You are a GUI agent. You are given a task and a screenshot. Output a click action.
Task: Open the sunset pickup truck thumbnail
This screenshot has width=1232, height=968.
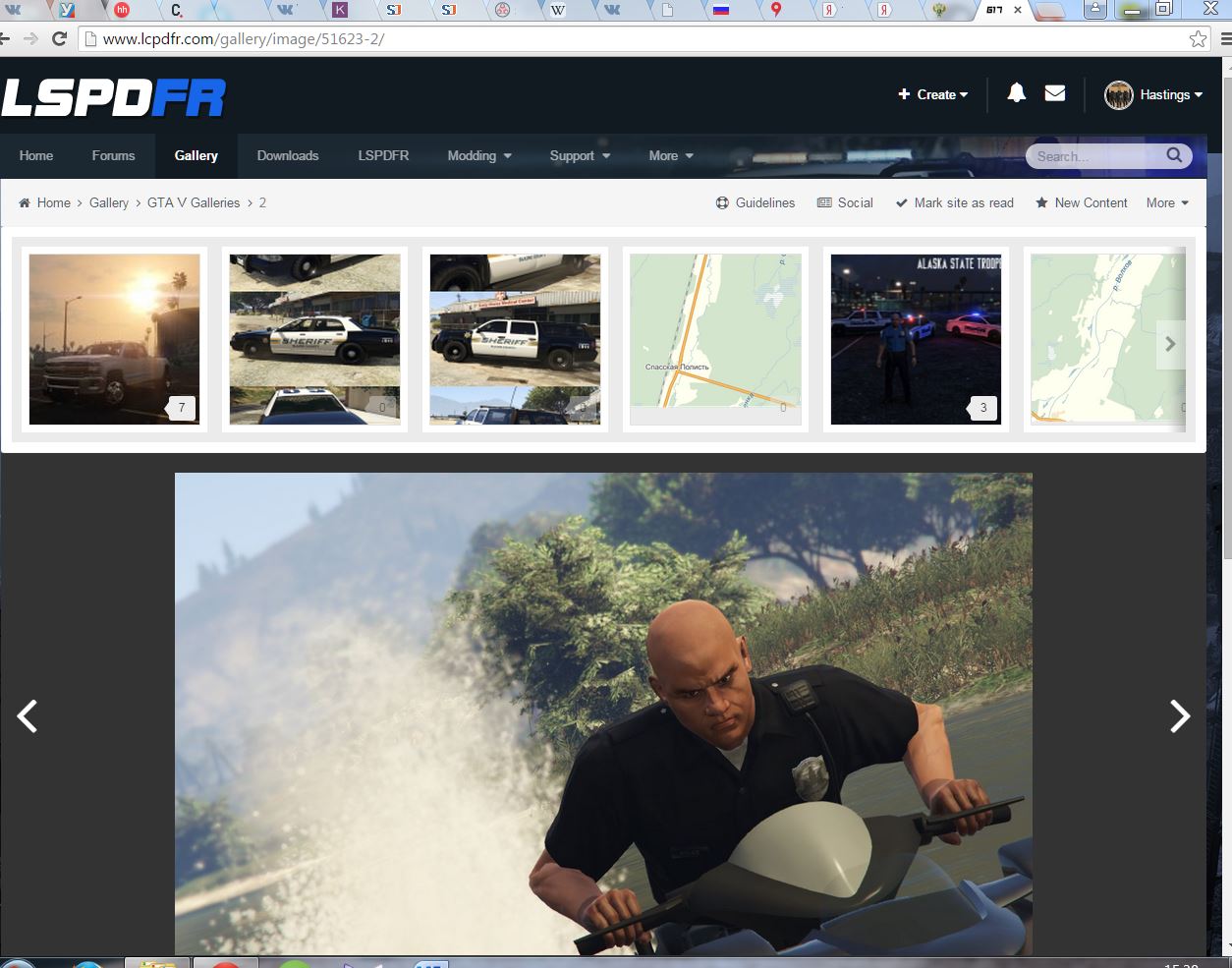(114, 339)
